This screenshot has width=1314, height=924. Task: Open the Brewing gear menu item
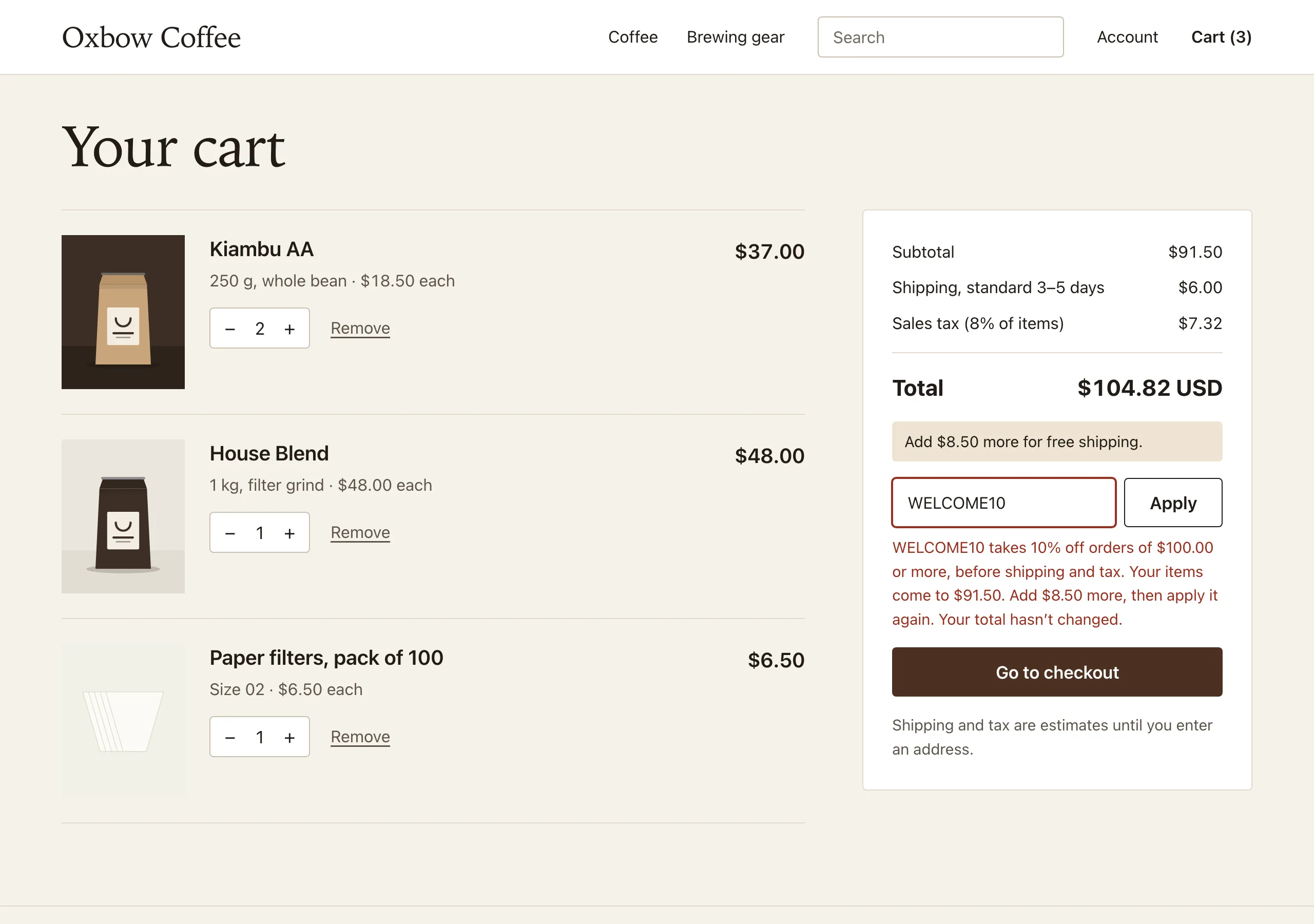(736, 37)
